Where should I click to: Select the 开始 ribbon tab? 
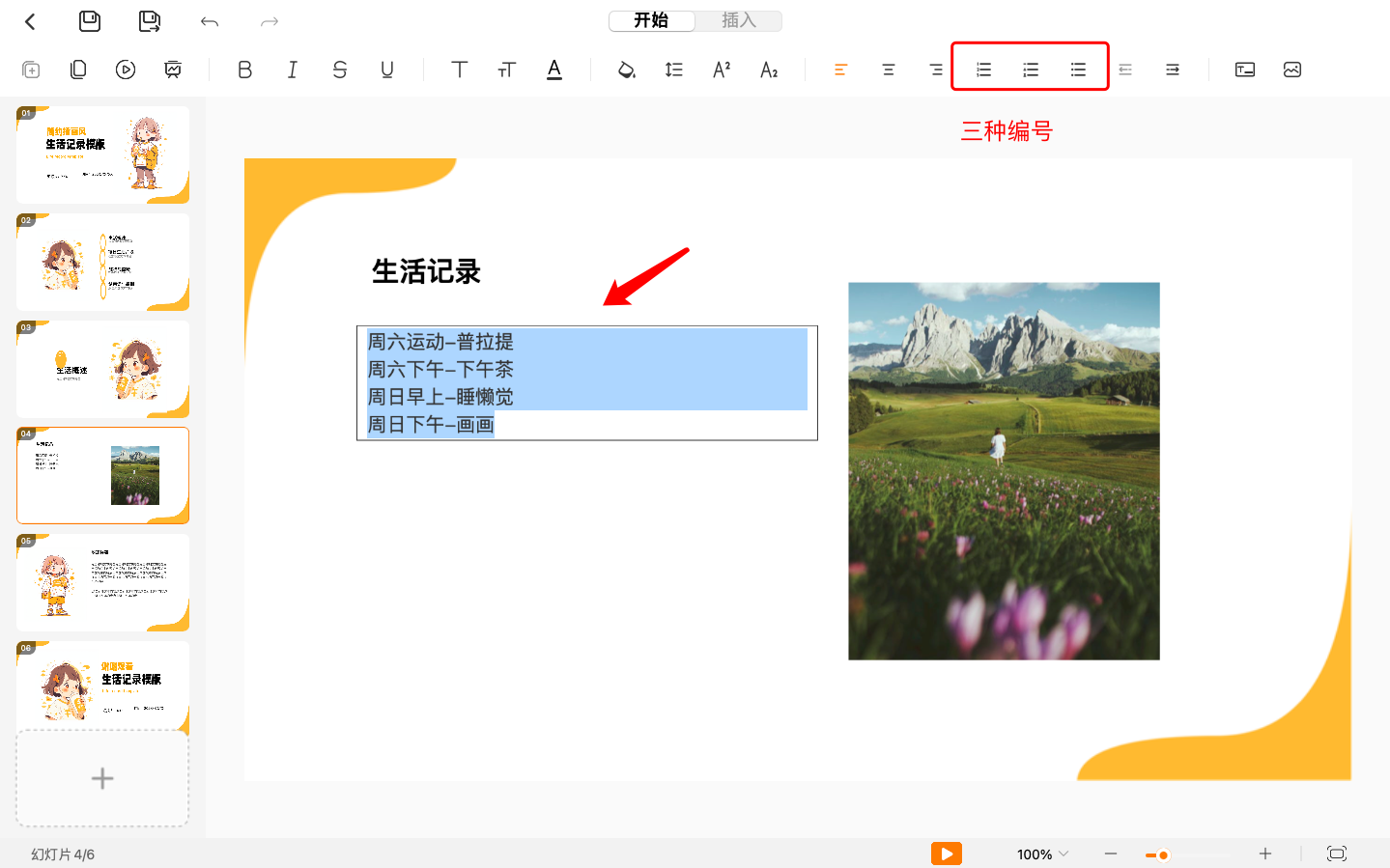(652, 20)
